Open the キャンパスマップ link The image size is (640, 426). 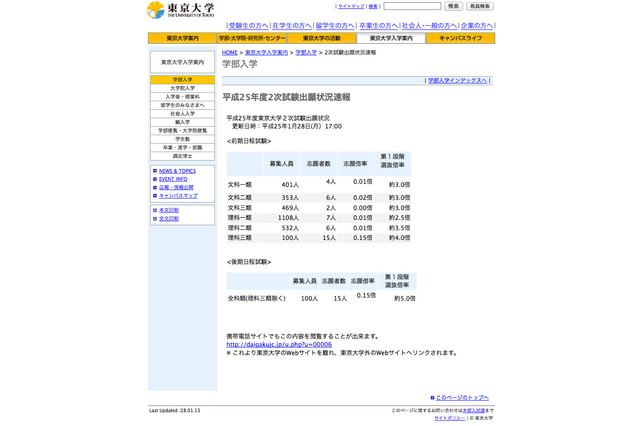pos(178,196)
